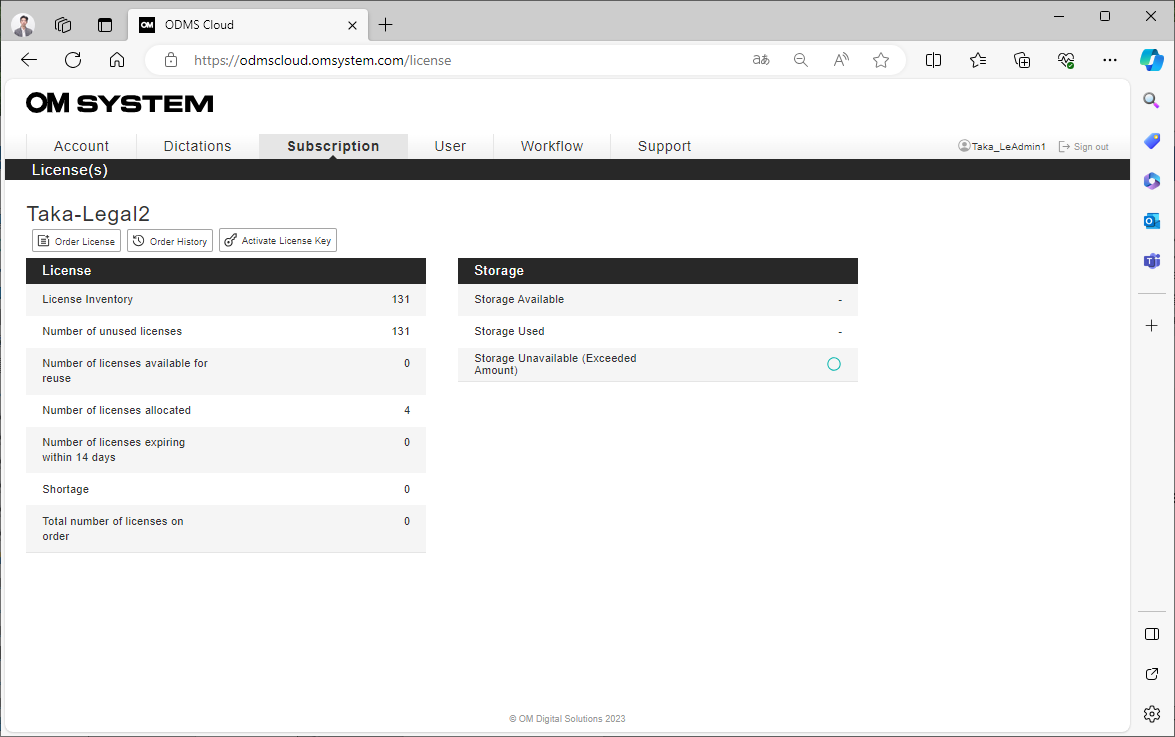Screen dimensions: 1175x737
Task: Click Activate License Key
Action: (277, 240)
